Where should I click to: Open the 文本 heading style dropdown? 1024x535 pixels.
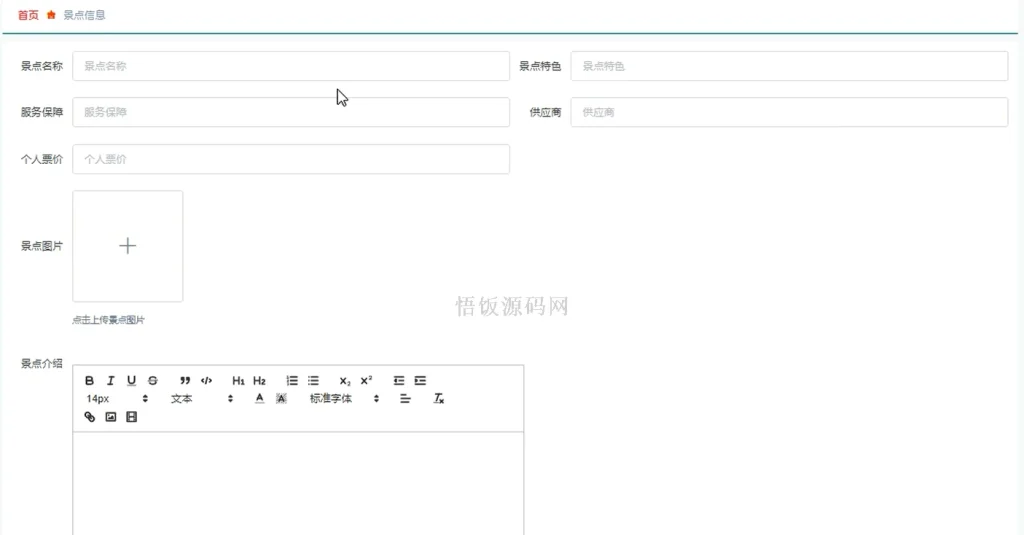202,398
